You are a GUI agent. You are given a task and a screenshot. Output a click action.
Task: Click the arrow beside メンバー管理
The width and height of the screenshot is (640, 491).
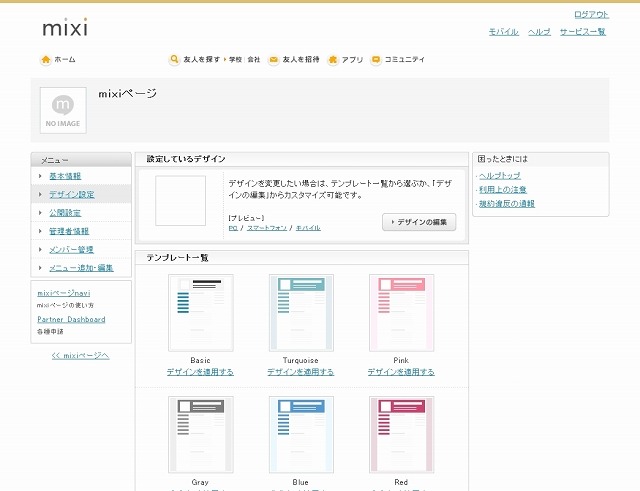pyautogui.click(x=40, y=249)
